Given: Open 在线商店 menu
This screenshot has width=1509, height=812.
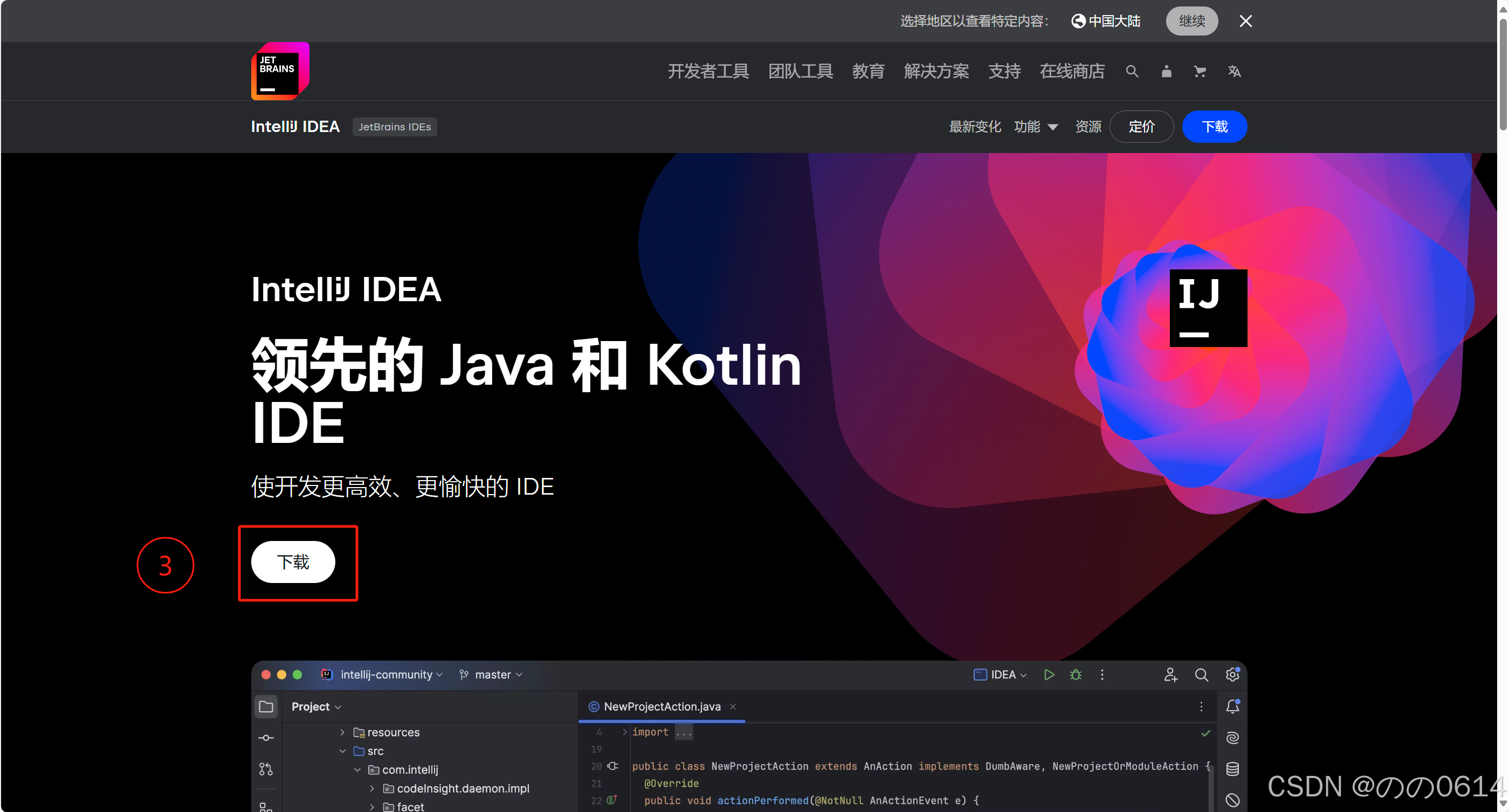Looking at the screenshot, I should pyautogui.click(x=1072, y=72).
